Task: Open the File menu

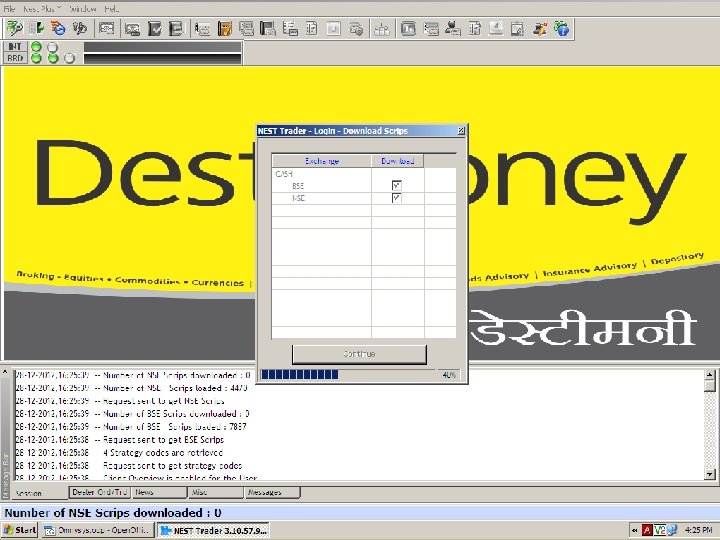Action: tap(9, 9)
